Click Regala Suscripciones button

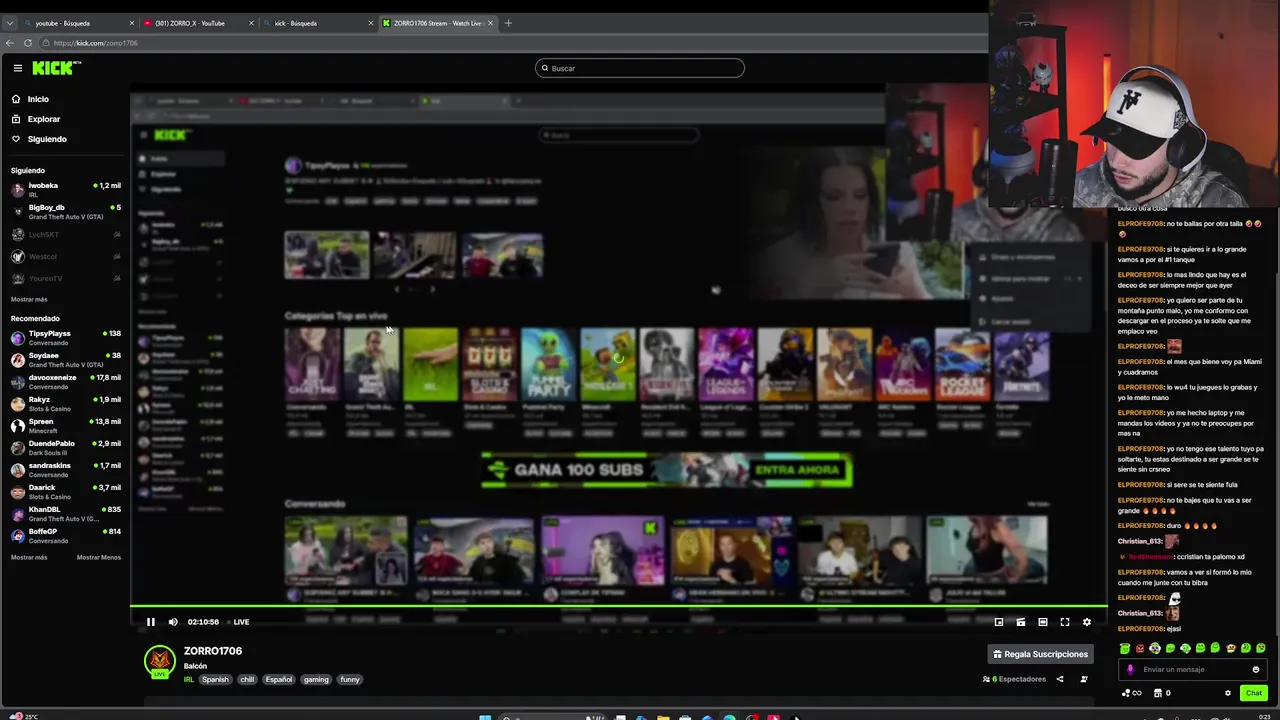(1040, 654)
